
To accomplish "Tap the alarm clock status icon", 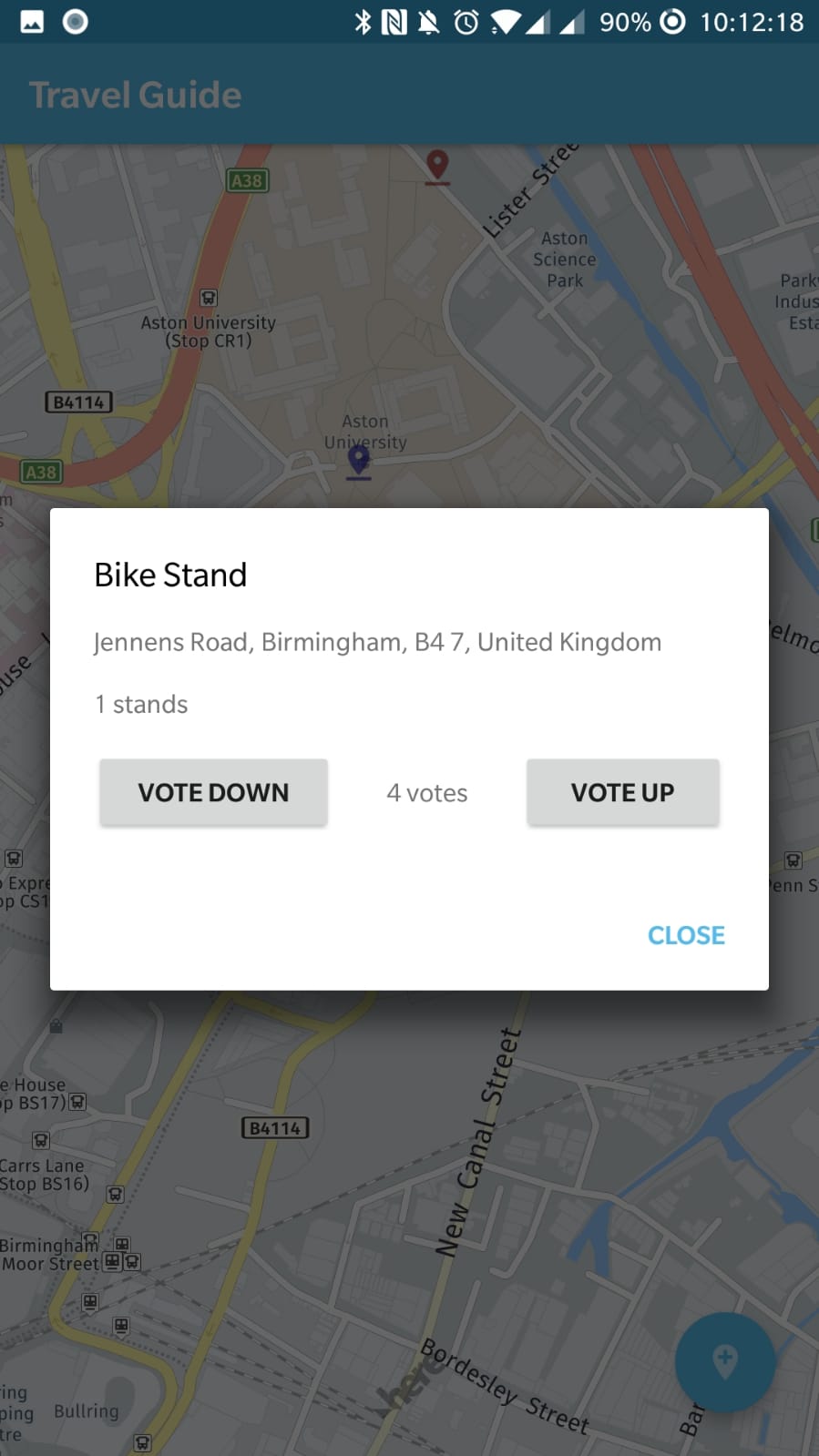I will 466,22.
